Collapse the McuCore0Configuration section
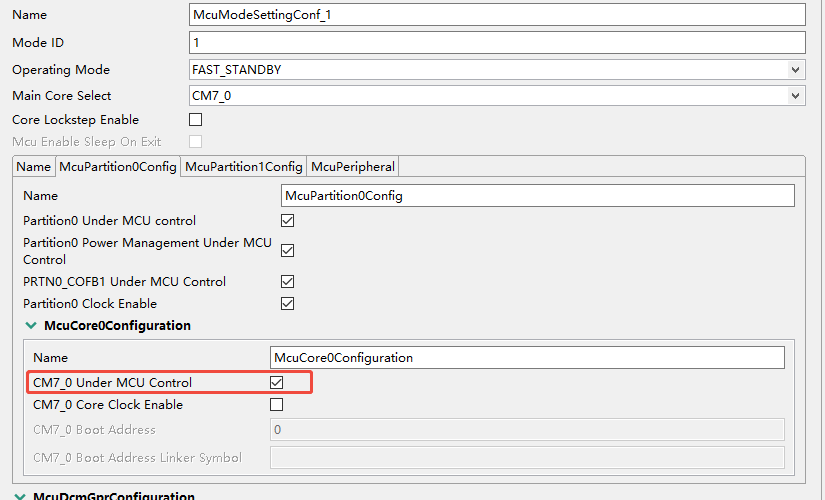The image size is (825, 500). click(32, 326)
